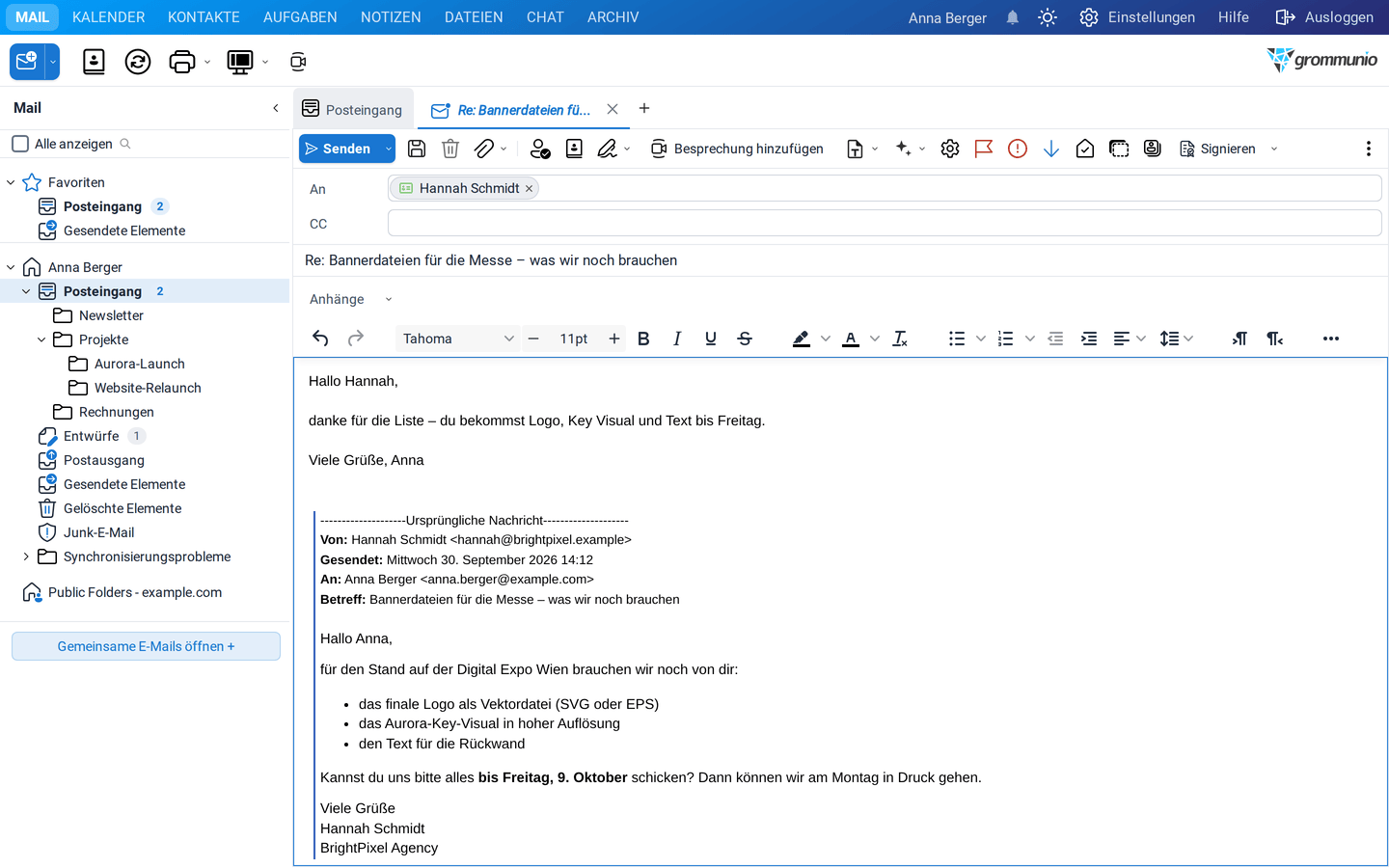Toggle theme with the sun icon
1389x868 pixels.
1048,17
